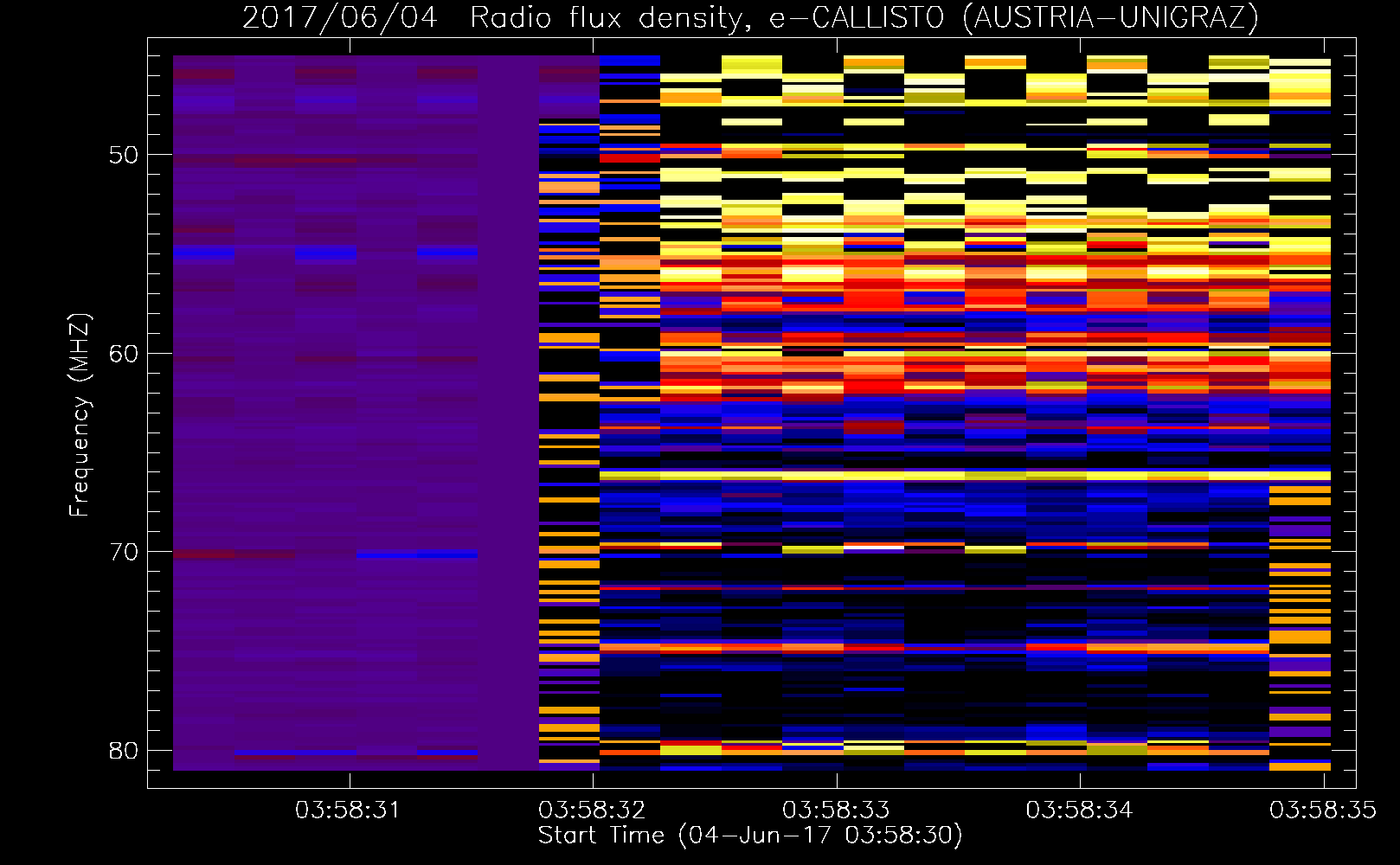The width and height of the screenshot is (1400, 865).
Task: Click the '03:58:31' time tick label
Action: click(x=348, y=810)
